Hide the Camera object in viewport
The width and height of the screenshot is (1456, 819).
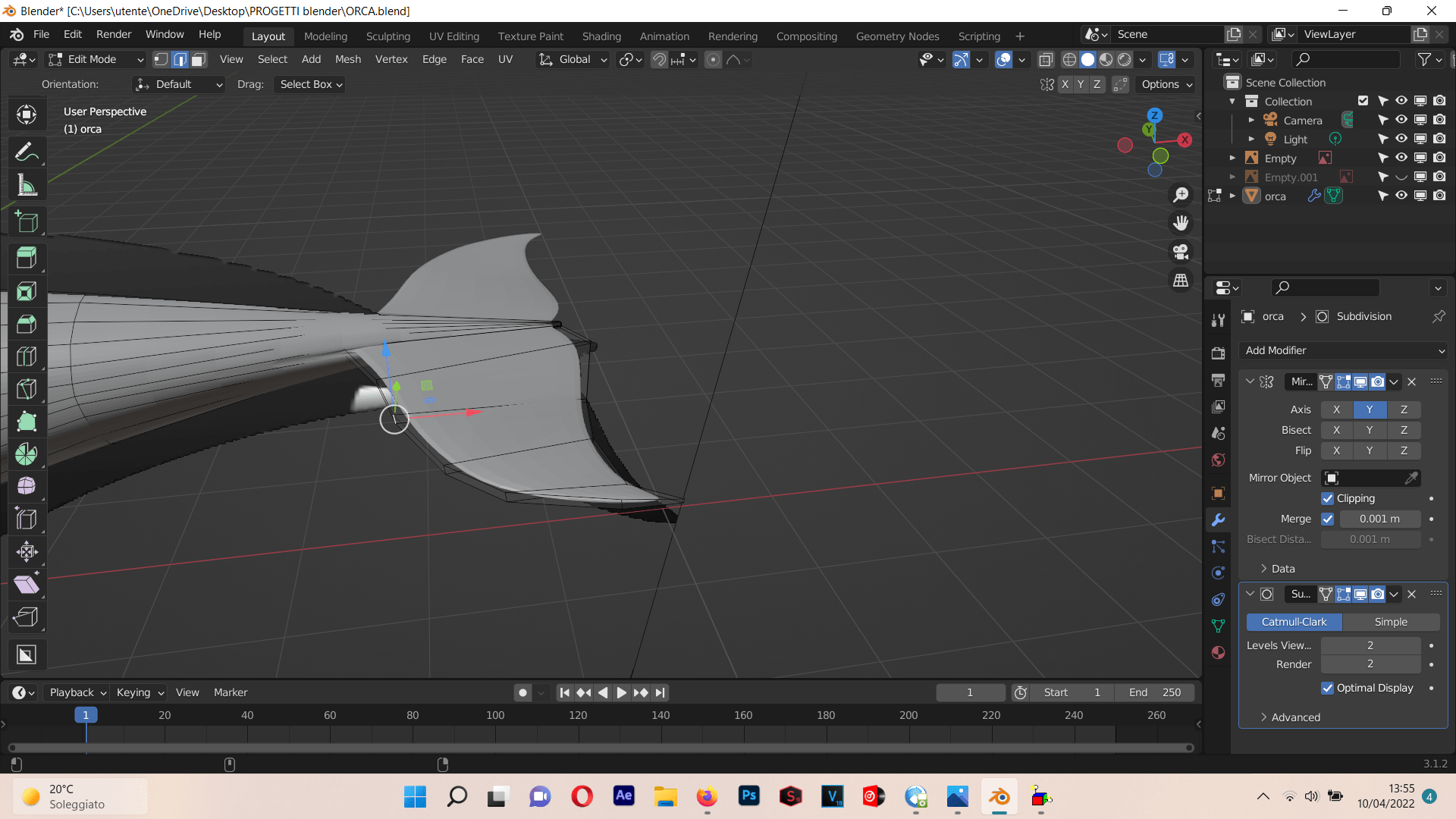1401,120
